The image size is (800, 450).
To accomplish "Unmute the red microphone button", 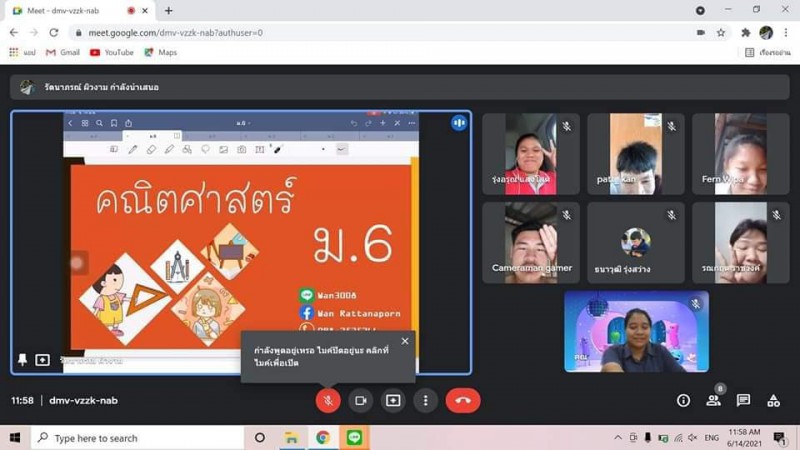I will click(x=327, y=400).
